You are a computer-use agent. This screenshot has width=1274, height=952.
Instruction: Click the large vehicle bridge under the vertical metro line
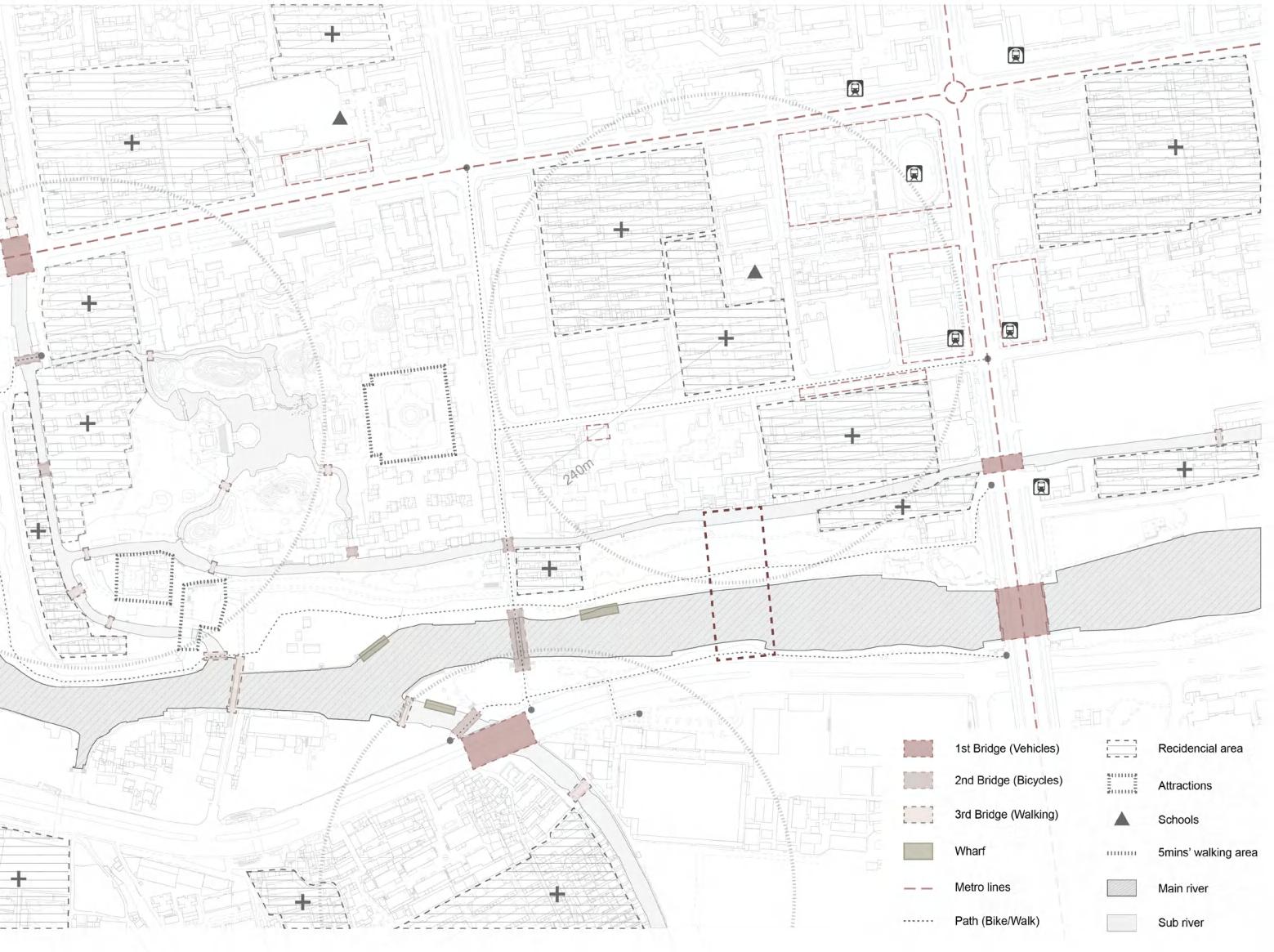point(1022,611)
